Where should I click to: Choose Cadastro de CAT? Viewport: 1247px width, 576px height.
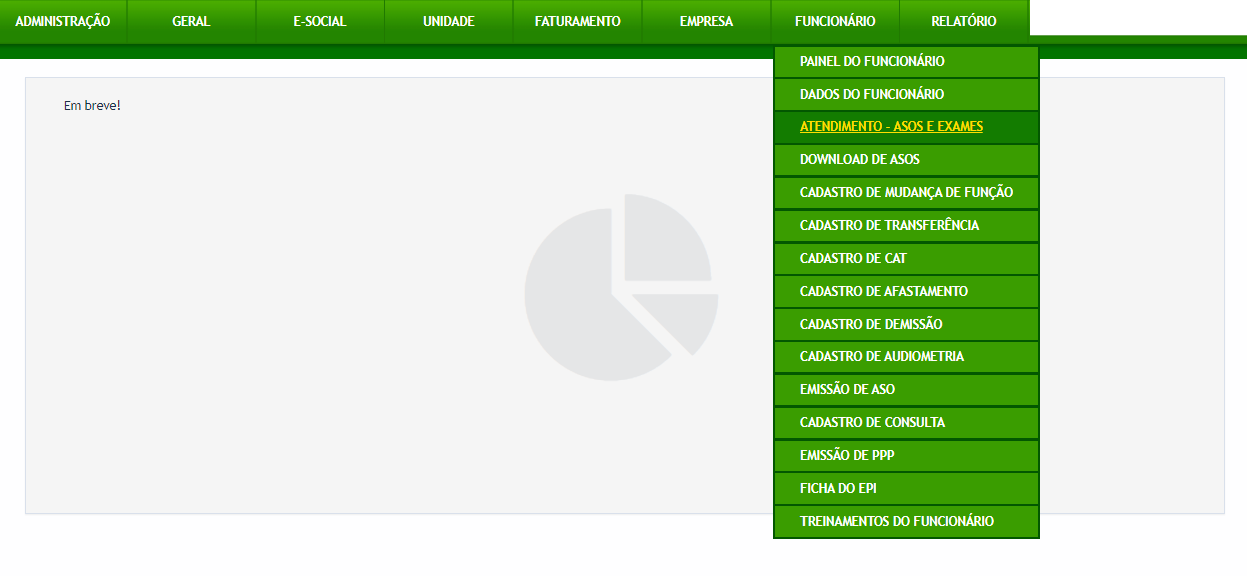pyautogui.click(x=906, y=258)
